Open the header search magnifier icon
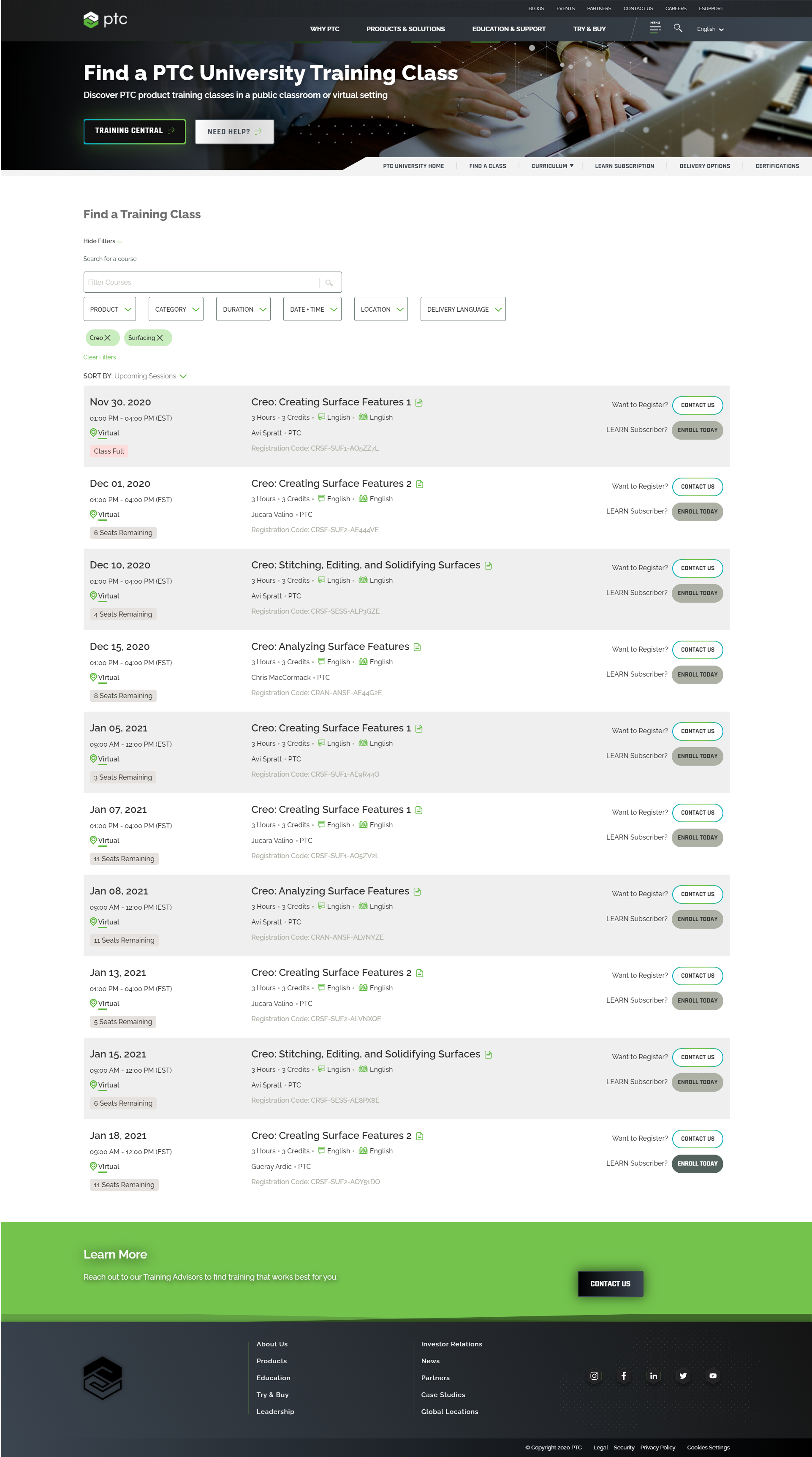The height and width of the screenshot is (1457, 812). coord(677,28)
